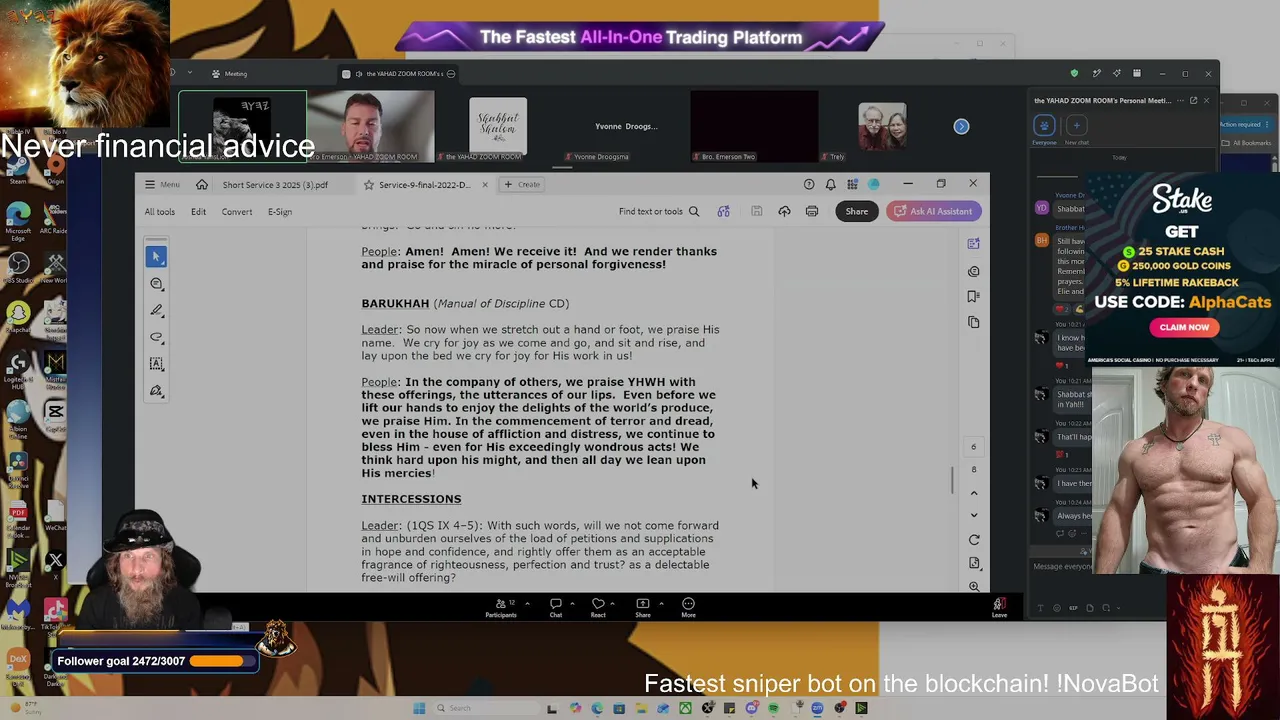1280x720 pixels.
Task: Select the arrow Select tool
Action: pos(156,257)
